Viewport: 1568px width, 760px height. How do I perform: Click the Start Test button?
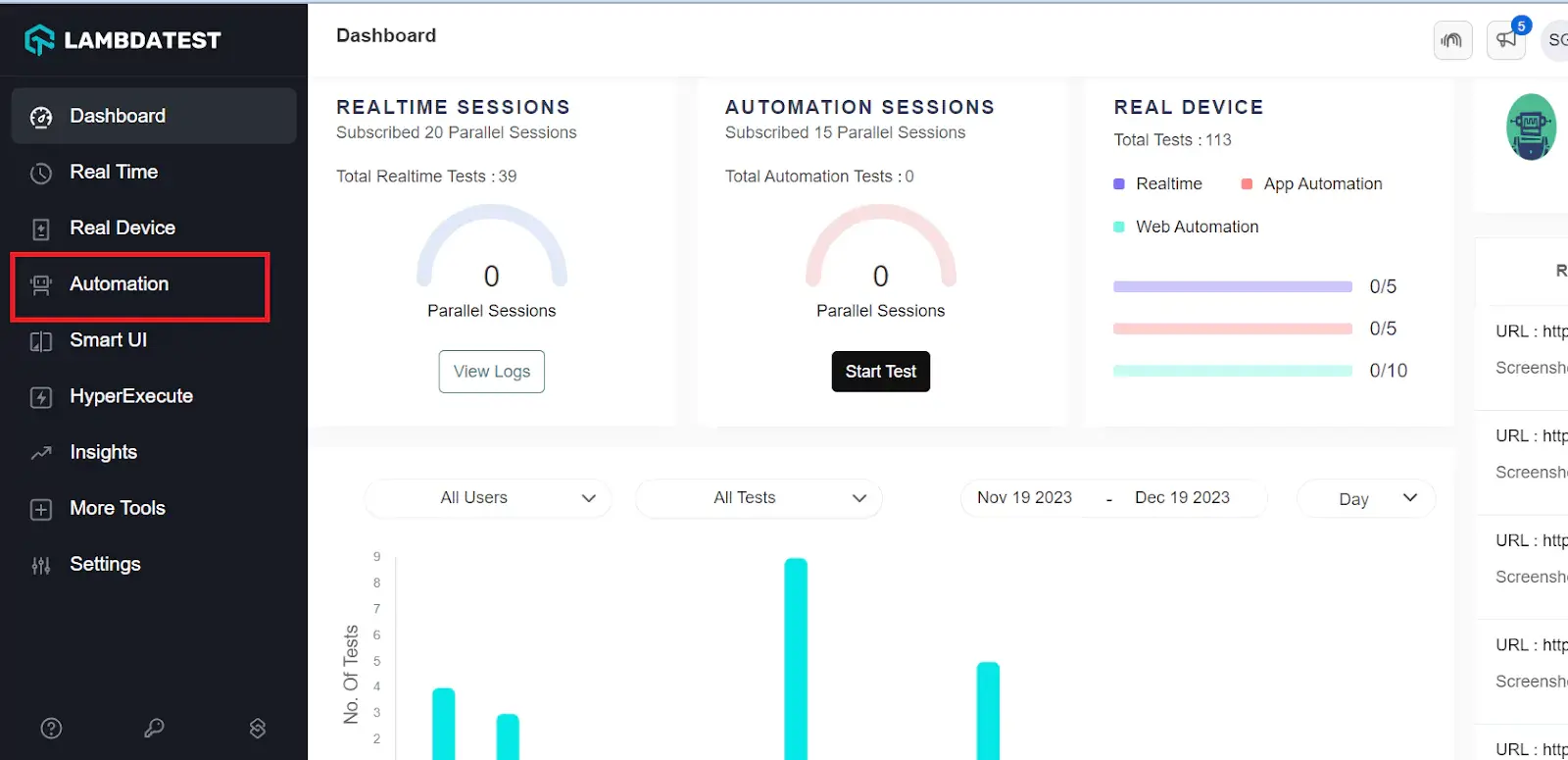881,372
